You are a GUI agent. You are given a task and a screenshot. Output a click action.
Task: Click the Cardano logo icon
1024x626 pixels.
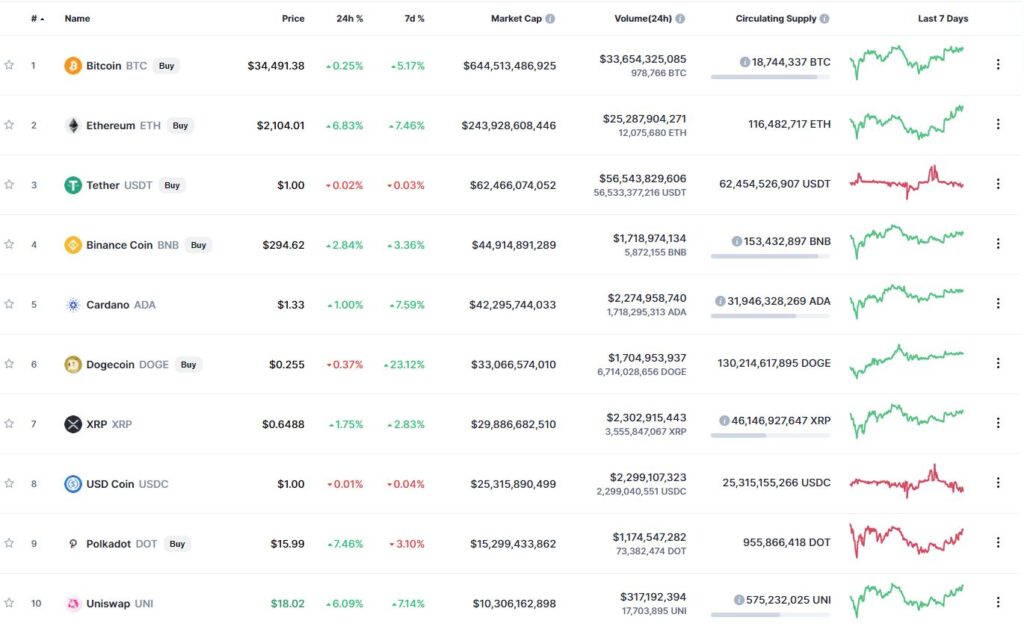click(x=73, y=305)
